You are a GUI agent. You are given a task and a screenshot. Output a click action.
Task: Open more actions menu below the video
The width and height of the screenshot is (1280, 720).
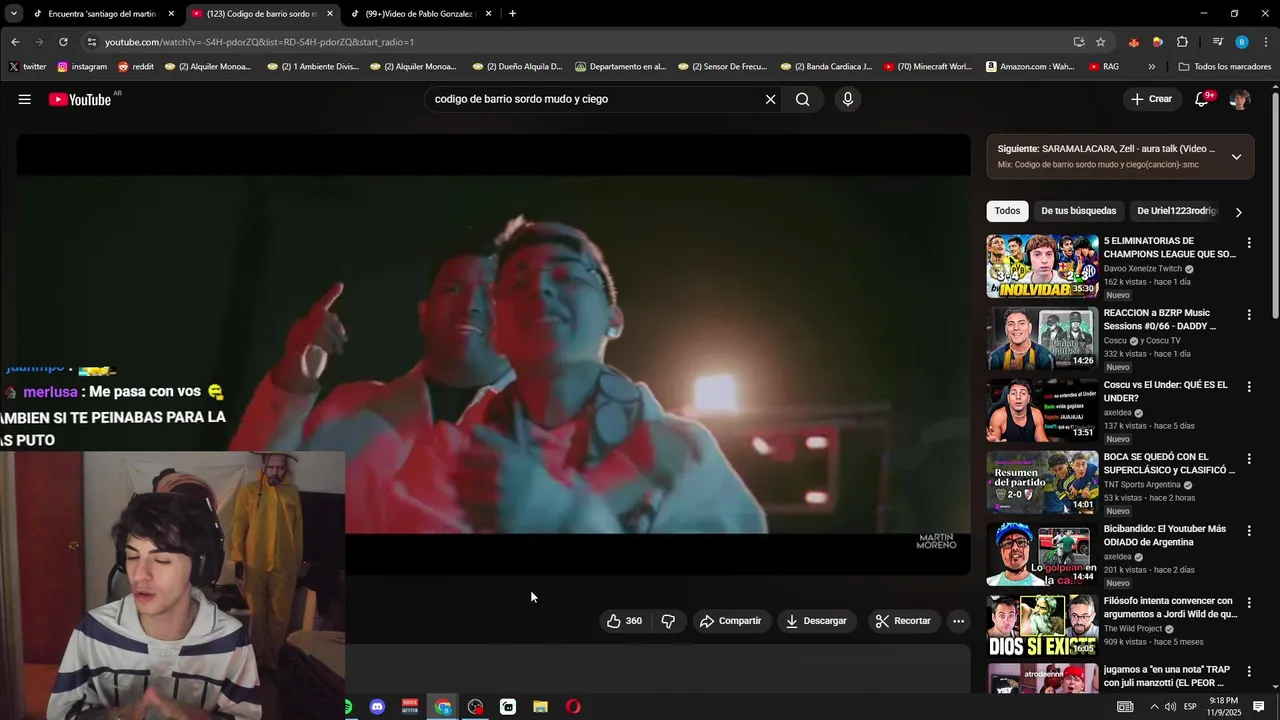(958, 621)
